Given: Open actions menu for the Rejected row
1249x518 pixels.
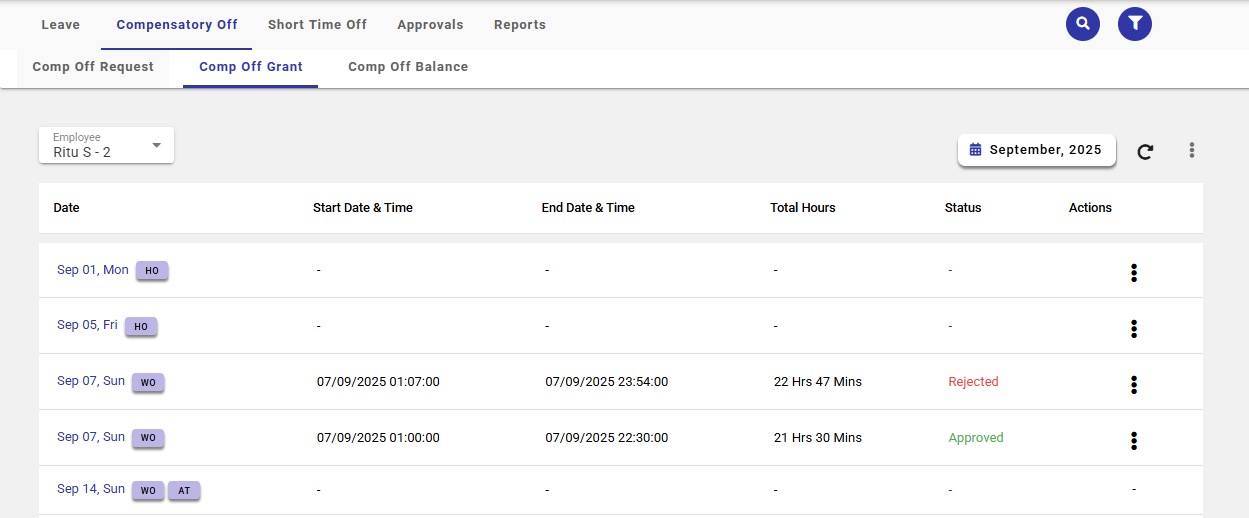Looking at the screenshot, I should click(1133, 385).
